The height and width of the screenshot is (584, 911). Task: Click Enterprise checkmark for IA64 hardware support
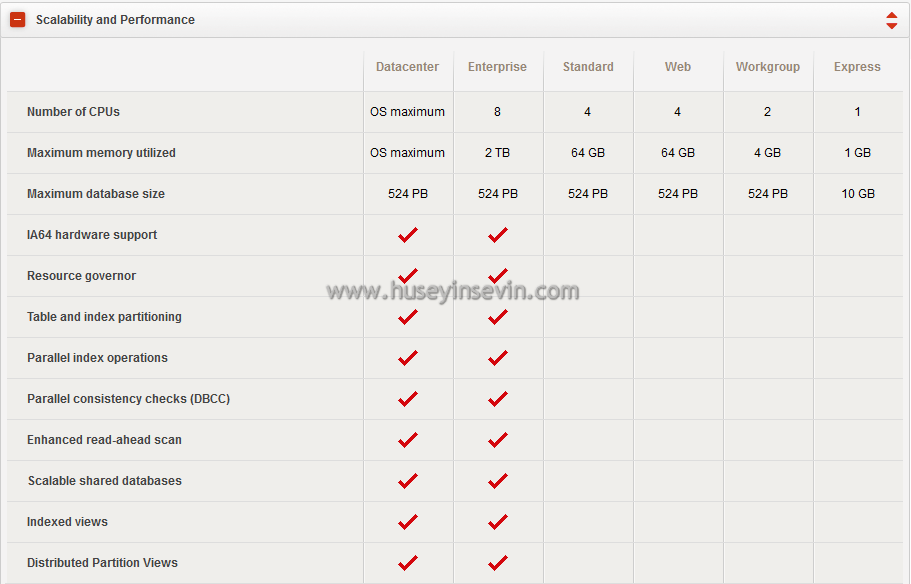tap(498, 235)
